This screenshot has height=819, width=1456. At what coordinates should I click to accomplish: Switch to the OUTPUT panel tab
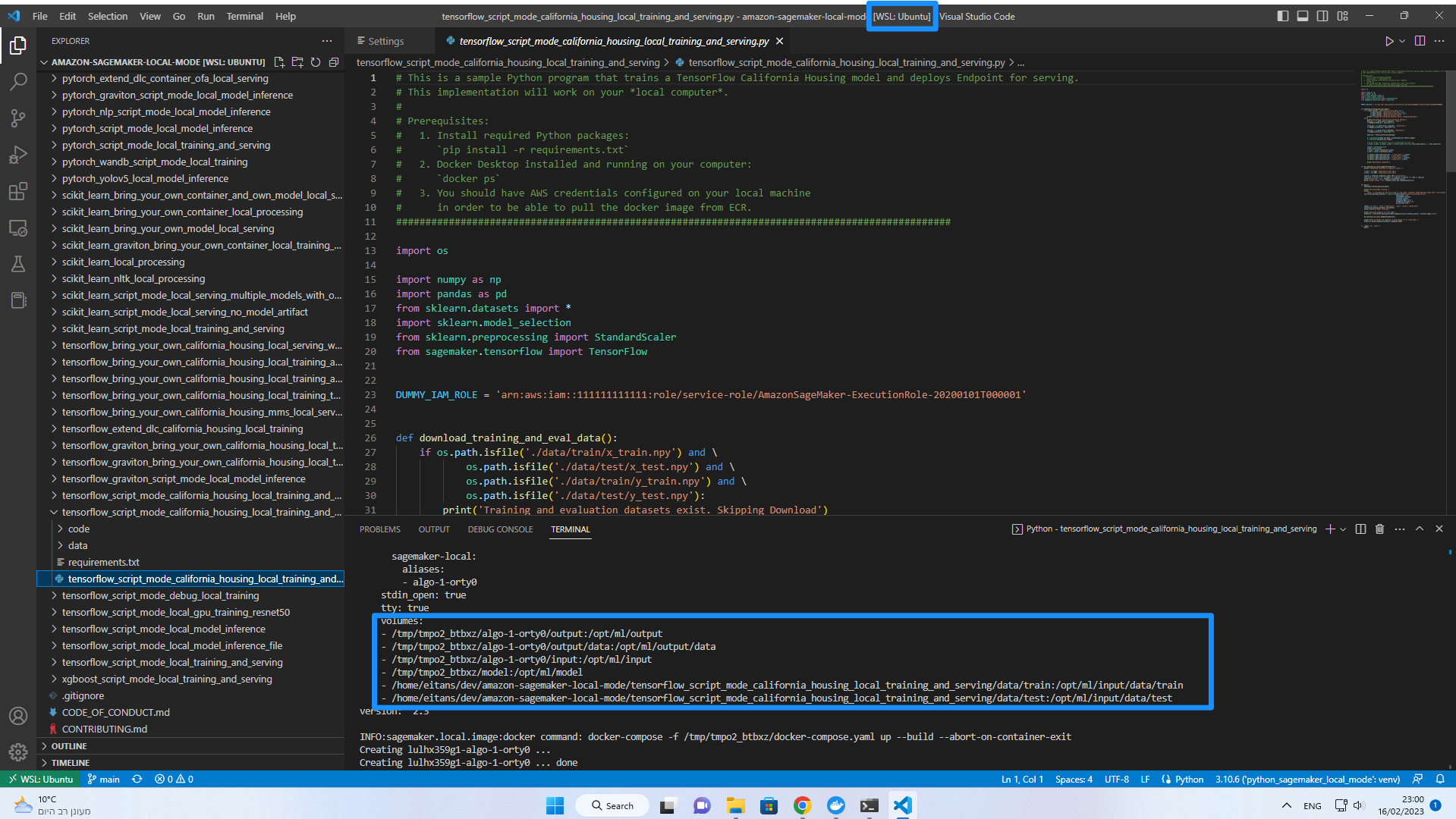(x=434, y=529)
